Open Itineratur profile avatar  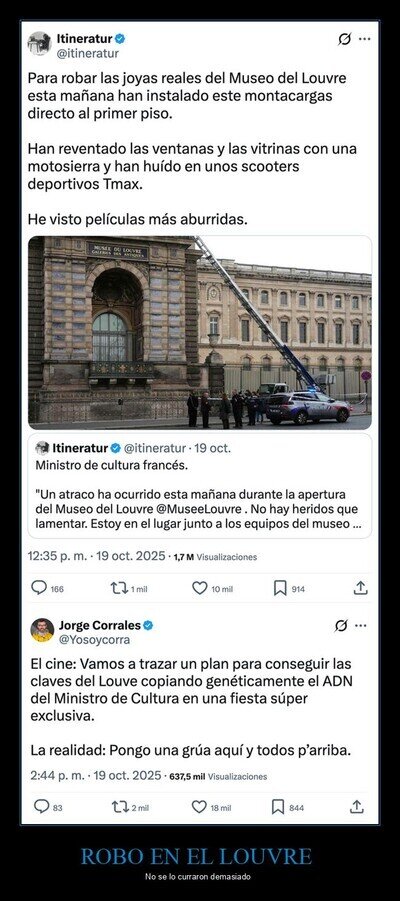pyautogui.click(x=40, y=44)
